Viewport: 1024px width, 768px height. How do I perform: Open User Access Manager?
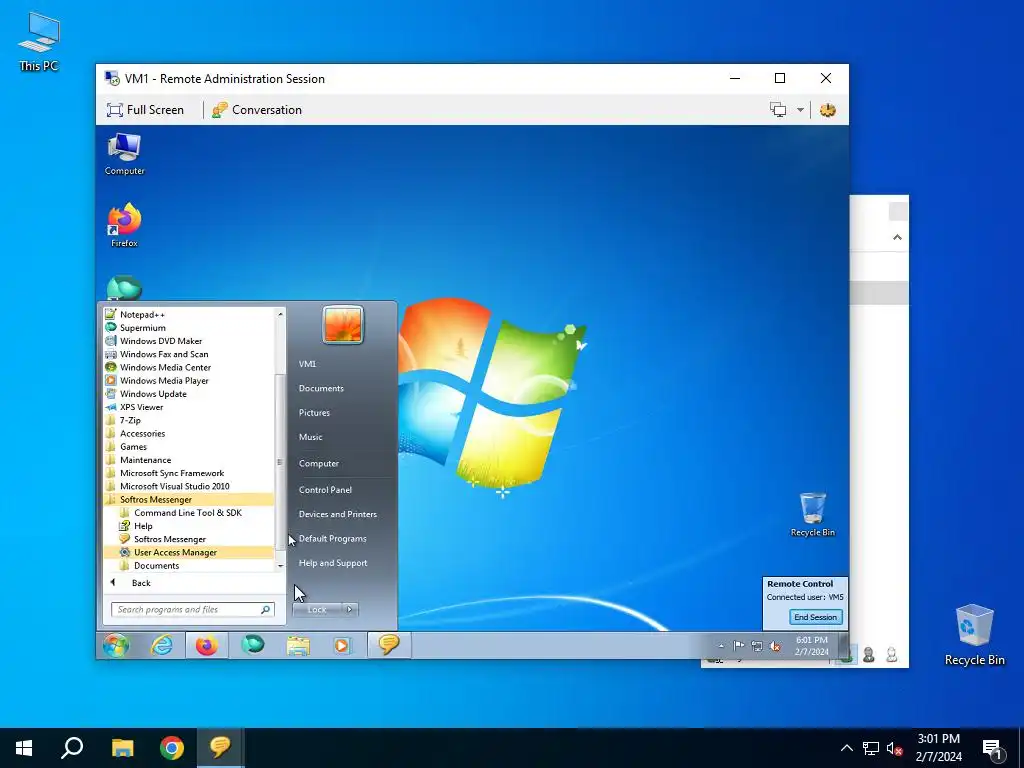tap(189, 552)
